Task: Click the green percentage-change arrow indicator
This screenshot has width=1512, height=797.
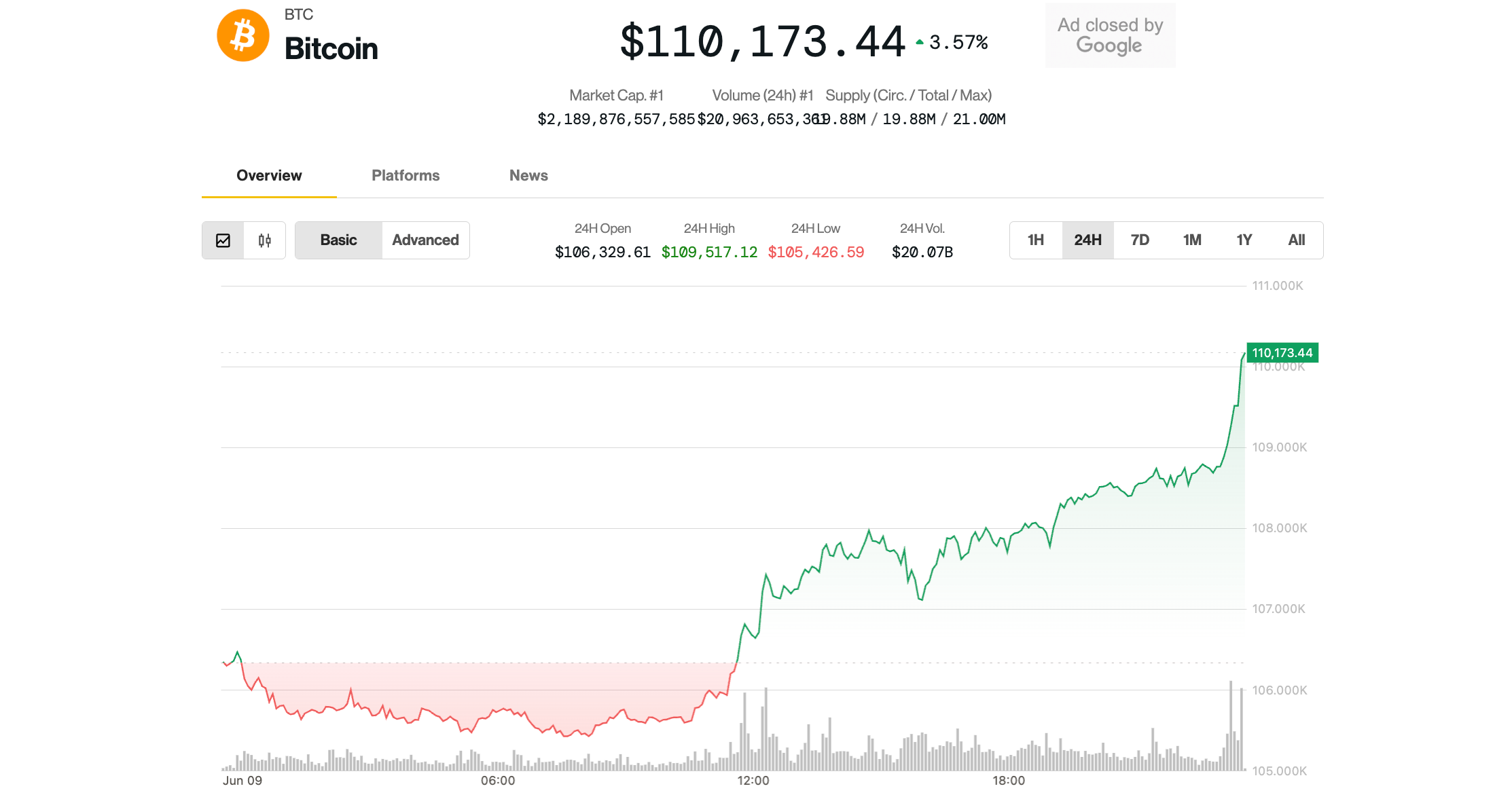Action: pos(920,42)
